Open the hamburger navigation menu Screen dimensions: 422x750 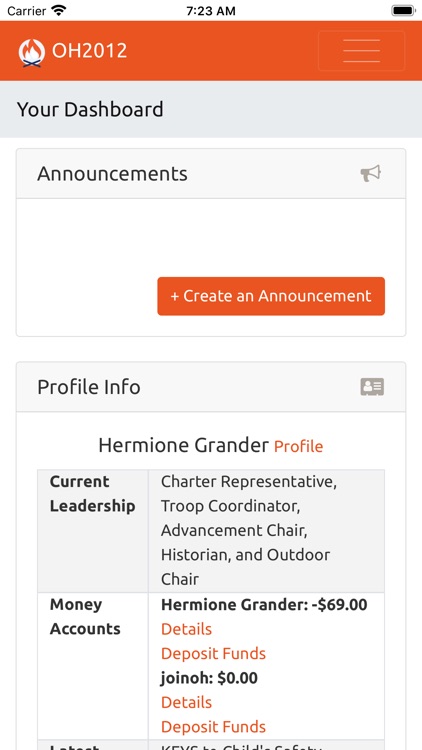pyautogui.click(x=361, y=51)
